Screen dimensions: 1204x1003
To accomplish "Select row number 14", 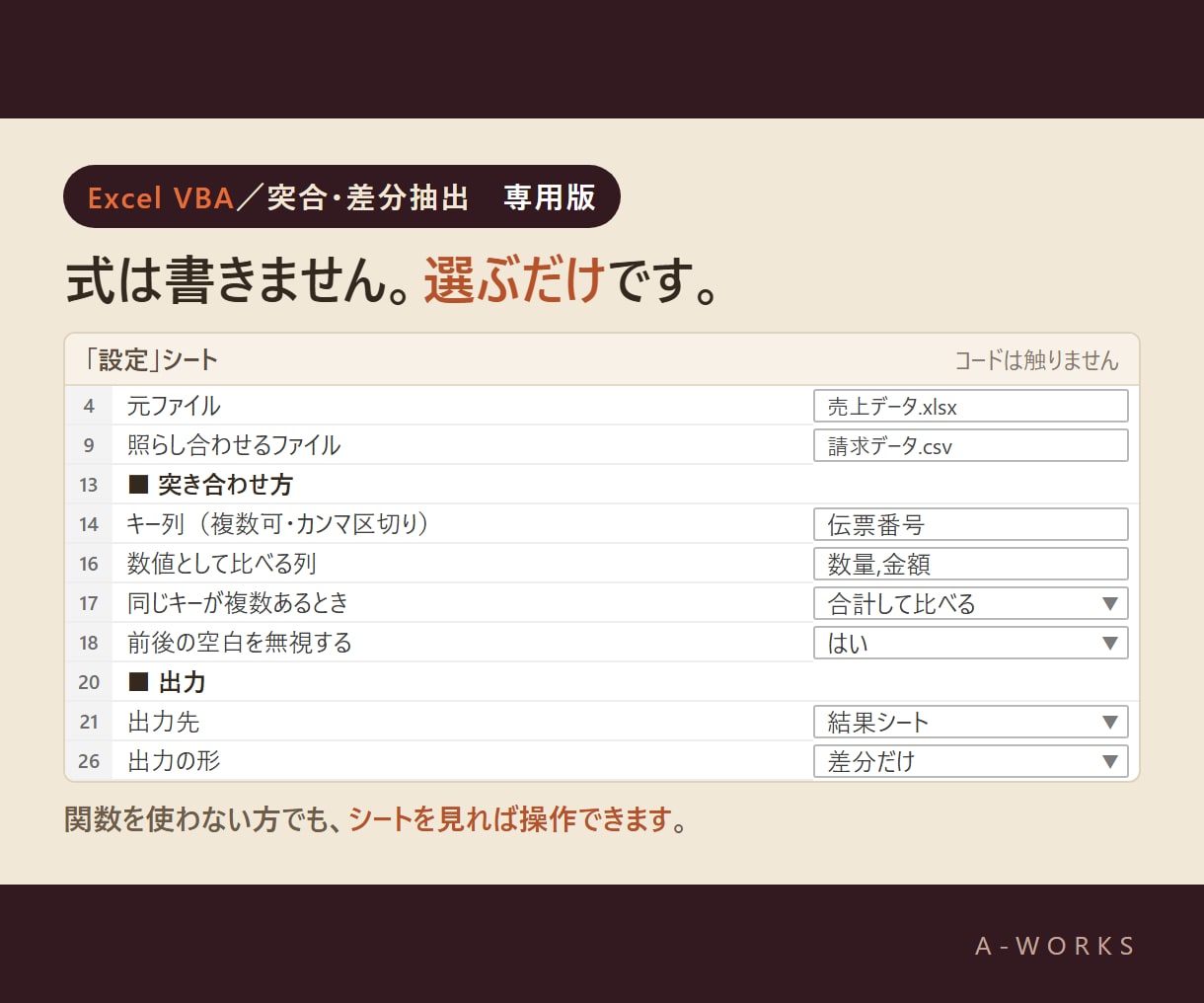I will tap(89, 524).
